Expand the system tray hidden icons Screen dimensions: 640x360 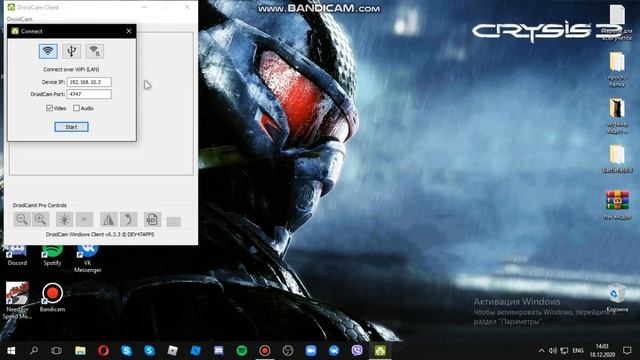[x=541, y=351]
